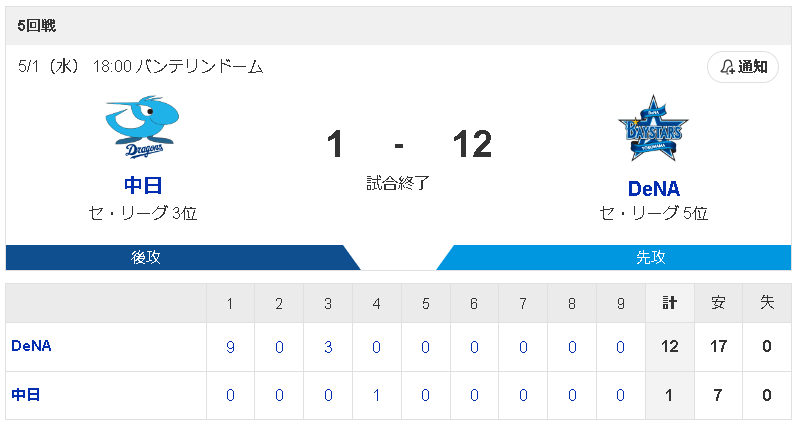The width and height of the screenshot is (797, 427).
Task: Open the 中日 team name link under logo
Action: pos(143,186)
